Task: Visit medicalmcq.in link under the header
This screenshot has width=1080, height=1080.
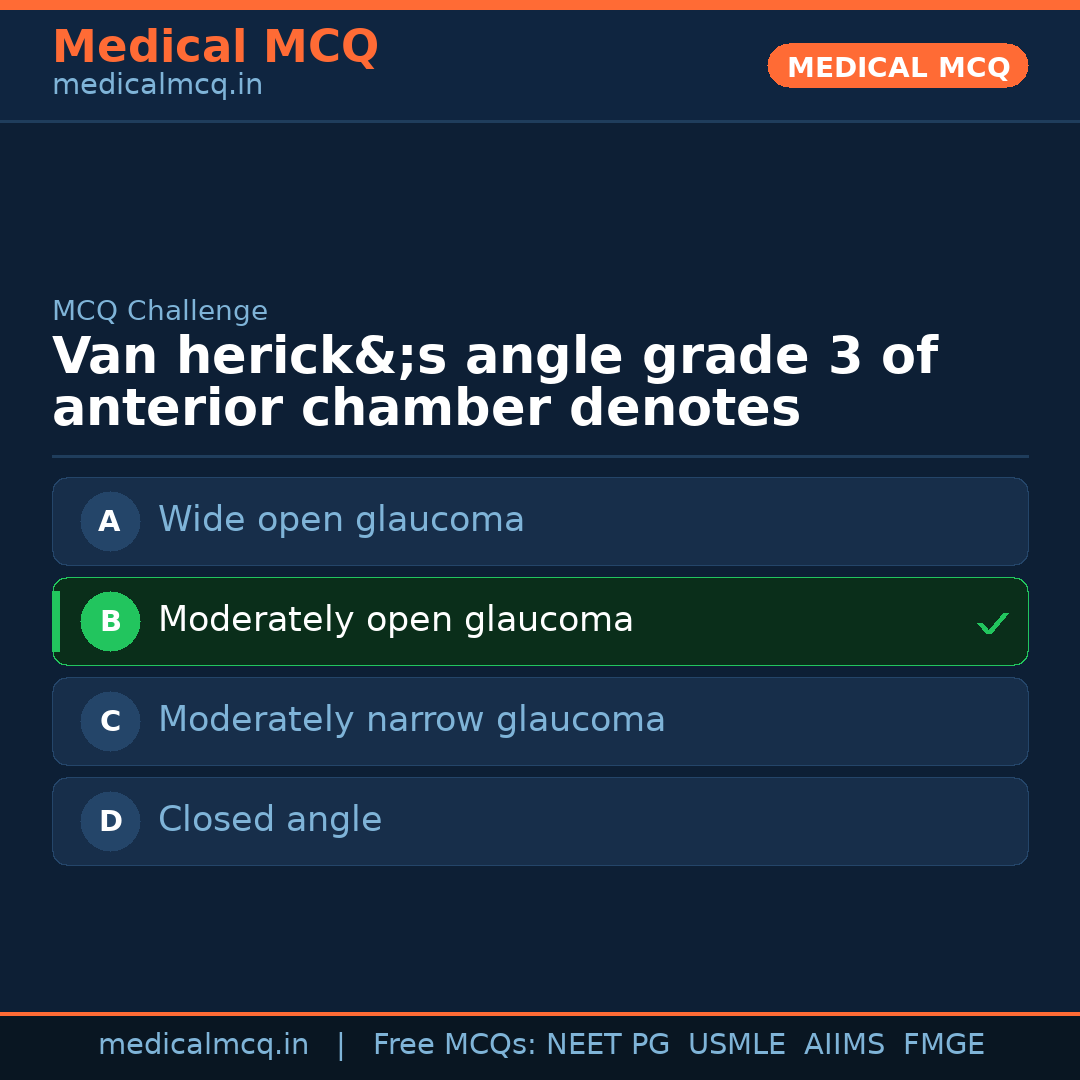Action: pos(157,86)
